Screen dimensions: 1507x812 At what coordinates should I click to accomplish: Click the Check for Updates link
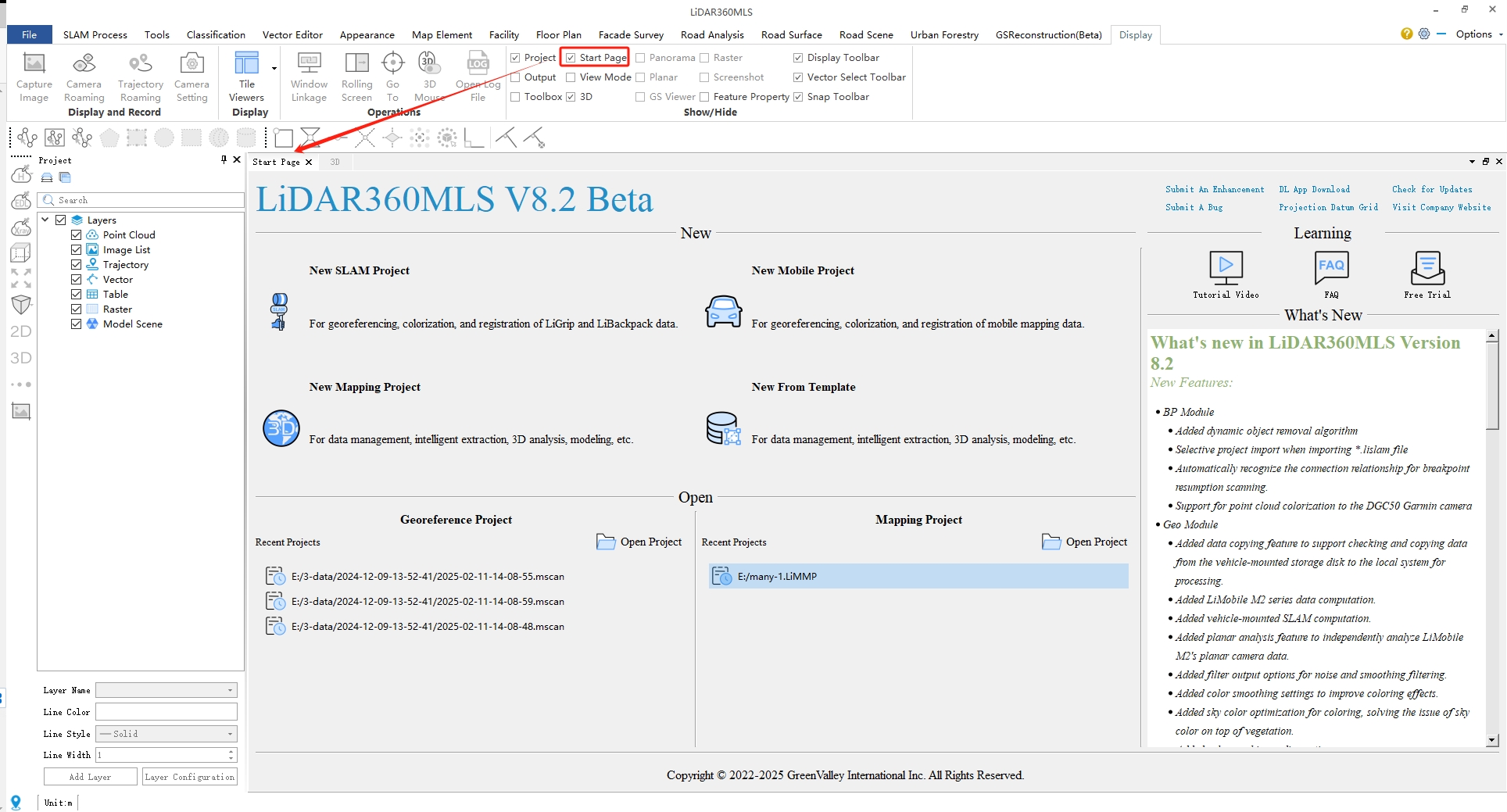[x=1432, y=189]
